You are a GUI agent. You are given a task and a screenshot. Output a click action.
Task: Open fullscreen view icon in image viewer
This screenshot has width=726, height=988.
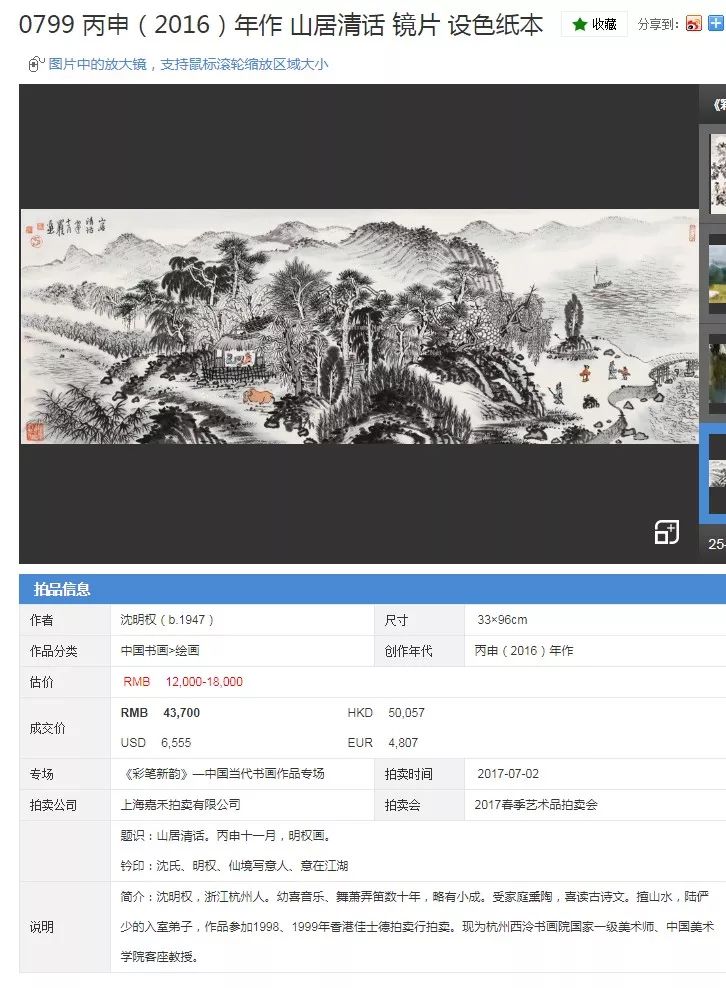pos(666,532)
